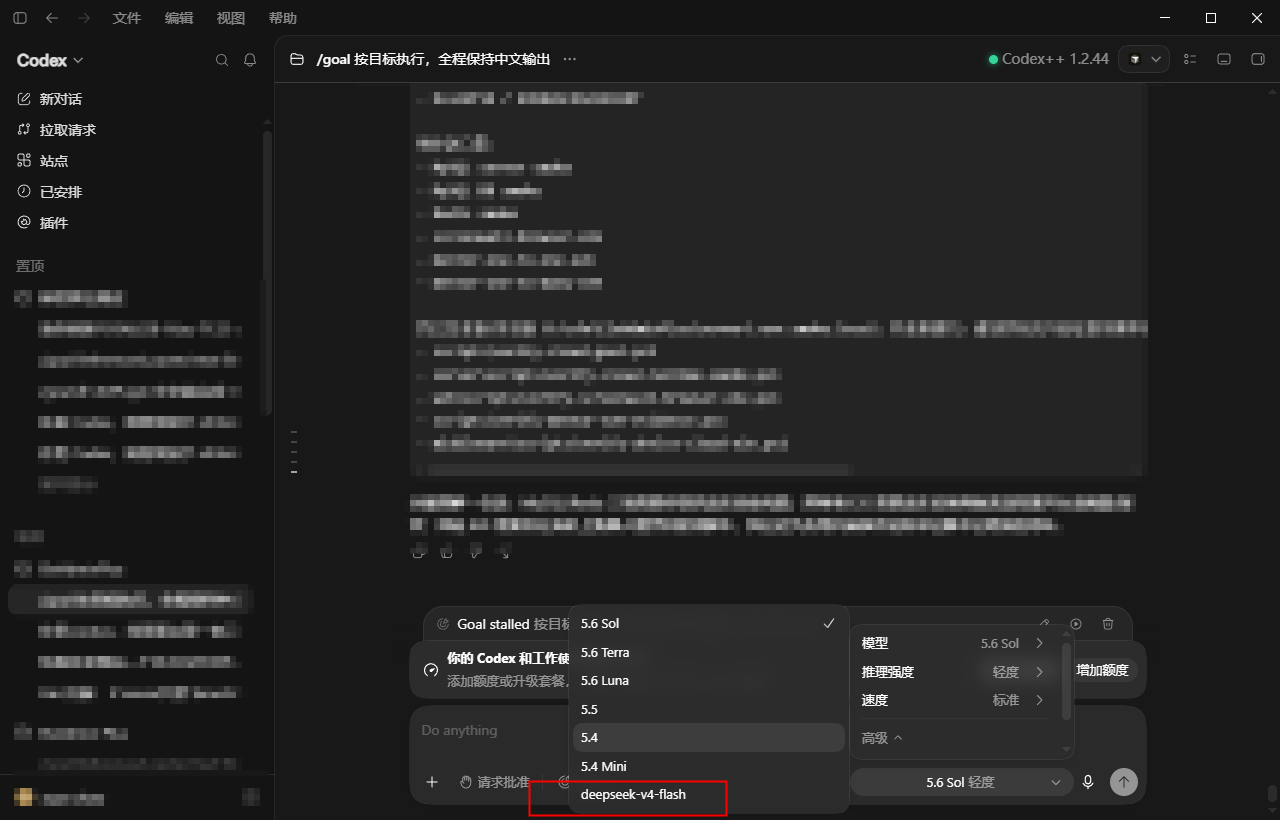Screen dimensions: 1280x820
Task: Select the deepseek-v4-flash model
Action: 709,794
